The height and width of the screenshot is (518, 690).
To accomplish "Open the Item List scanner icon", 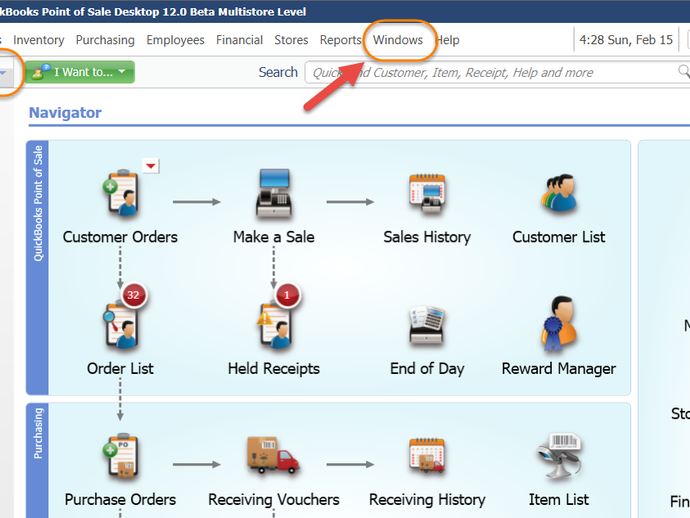I will [558, 456].
